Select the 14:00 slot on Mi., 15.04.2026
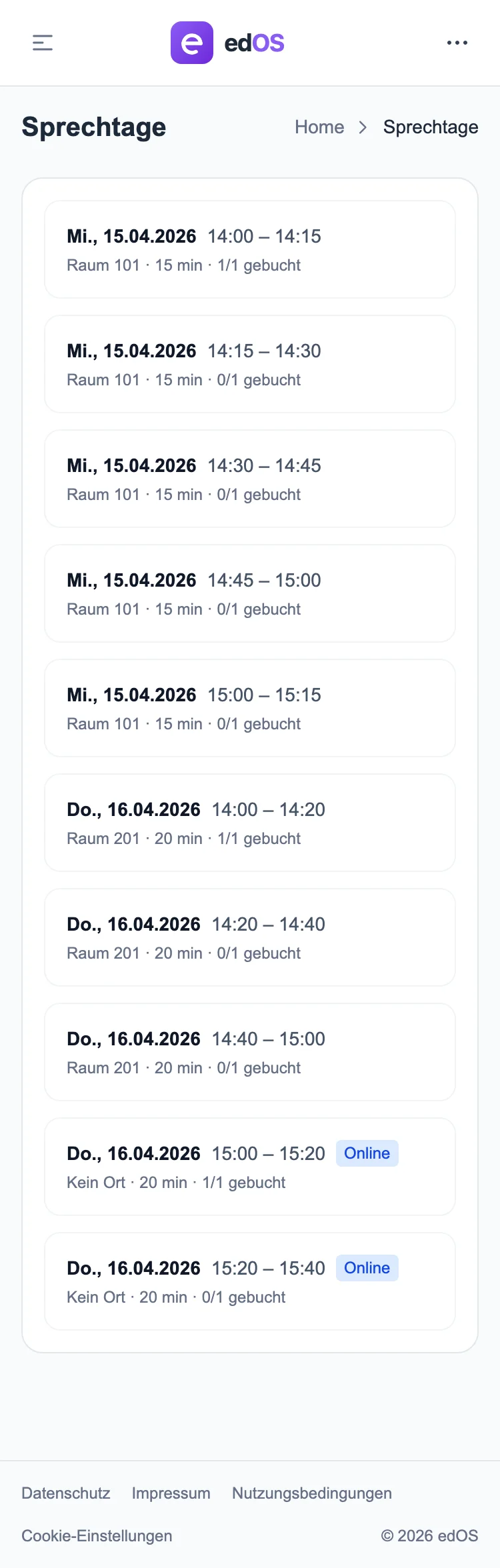 click(x=249, y=249)
